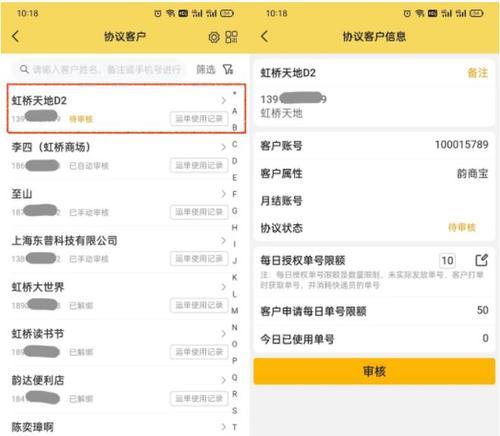Tap the search magnifier icon
500x436 pixels.
[x=24, y=69]
